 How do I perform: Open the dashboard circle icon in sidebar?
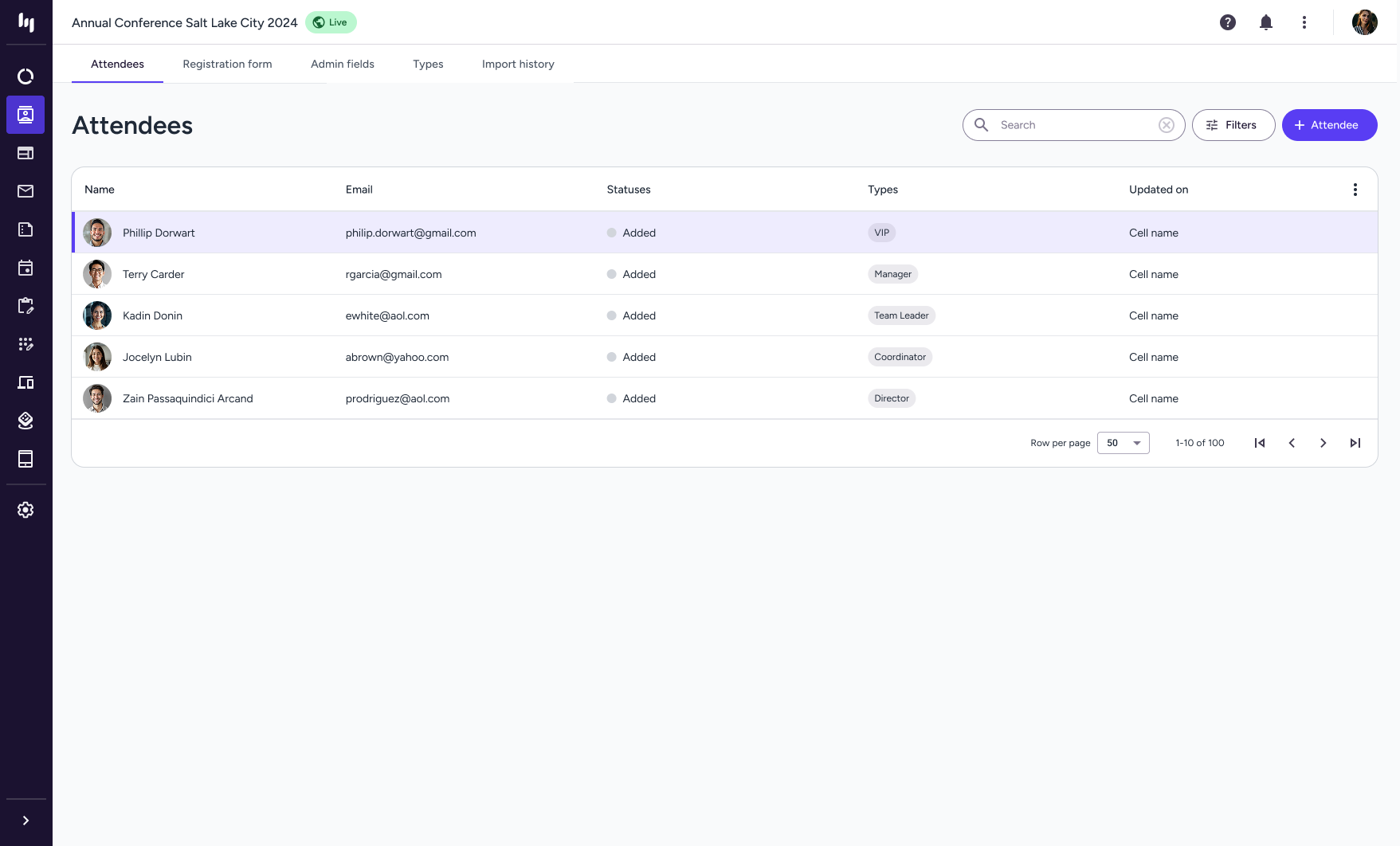(25, 76)
